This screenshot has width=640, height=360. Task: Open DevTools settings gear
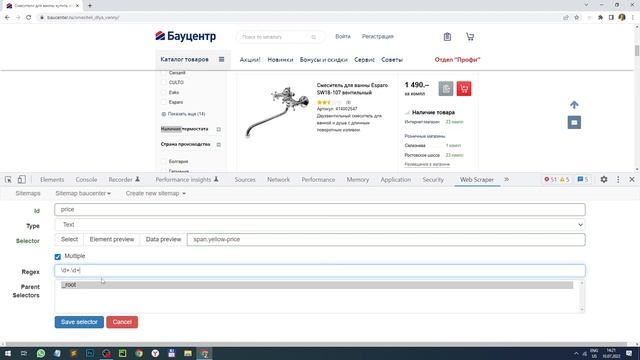pyautogui.click(x=604, y=180)
